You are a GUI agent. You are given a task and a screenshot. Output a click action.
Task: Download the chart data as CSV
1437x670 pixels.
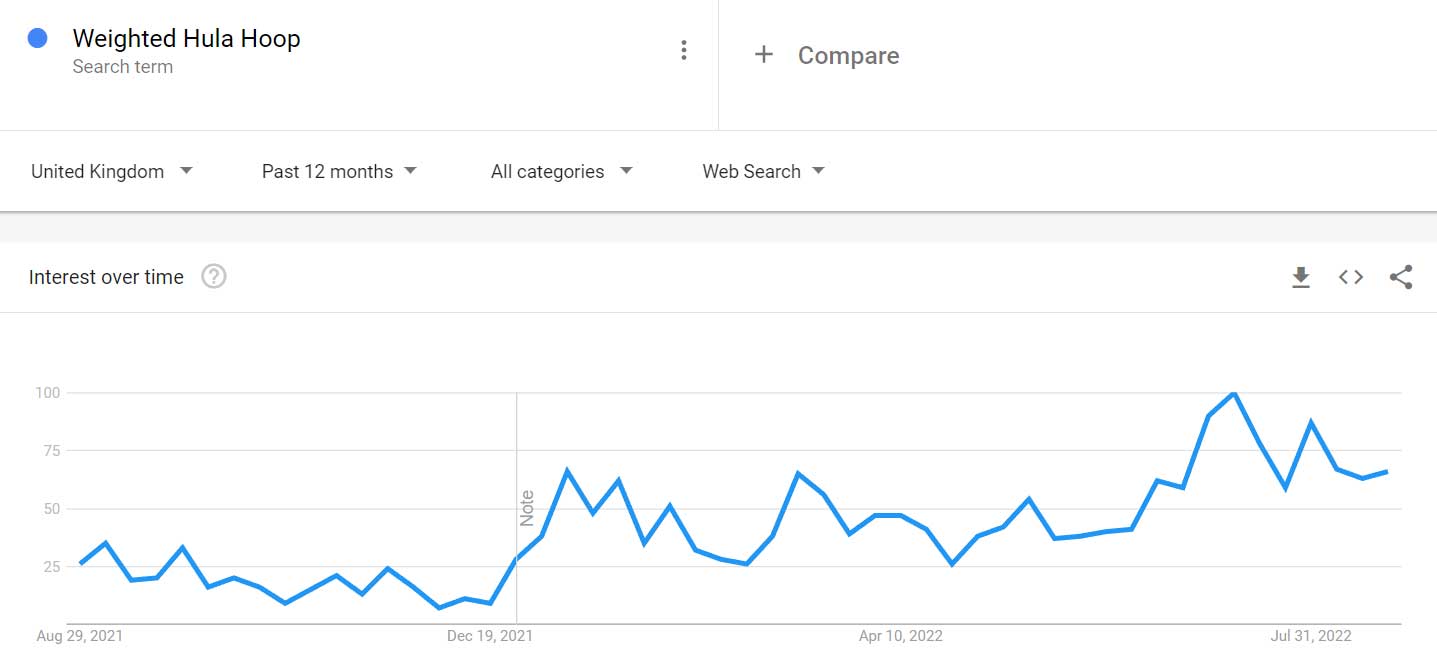(1300, 277)
